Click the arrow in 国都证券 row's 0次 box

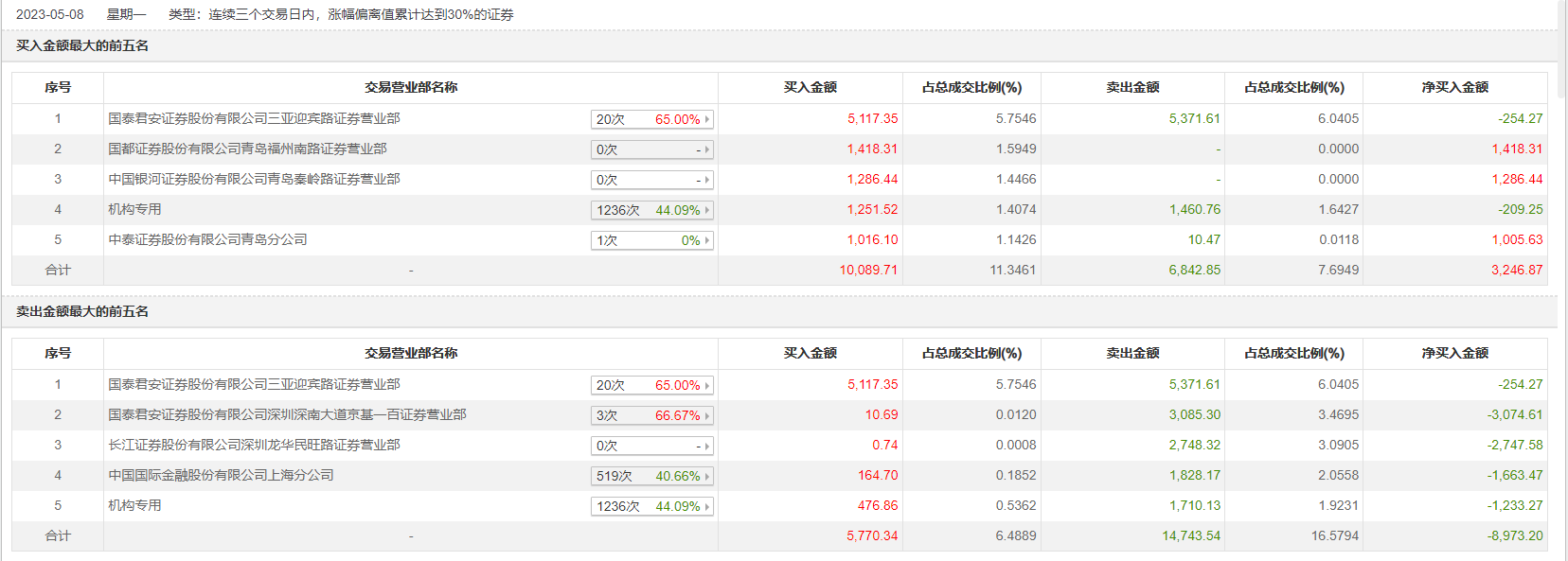click(x=706, y=149)
